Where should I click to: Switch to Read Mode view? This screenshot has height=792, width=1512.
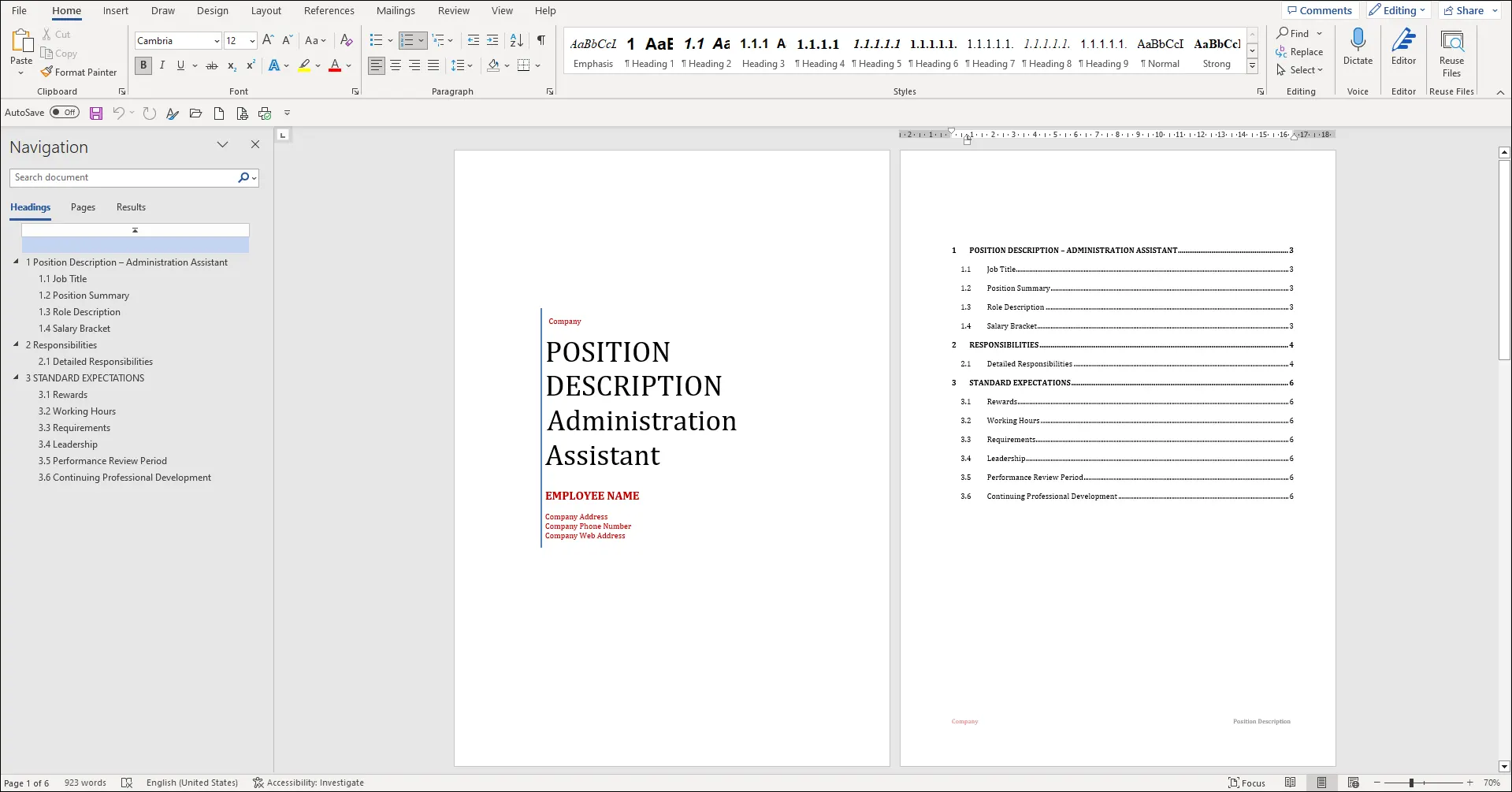[1290, 783]
